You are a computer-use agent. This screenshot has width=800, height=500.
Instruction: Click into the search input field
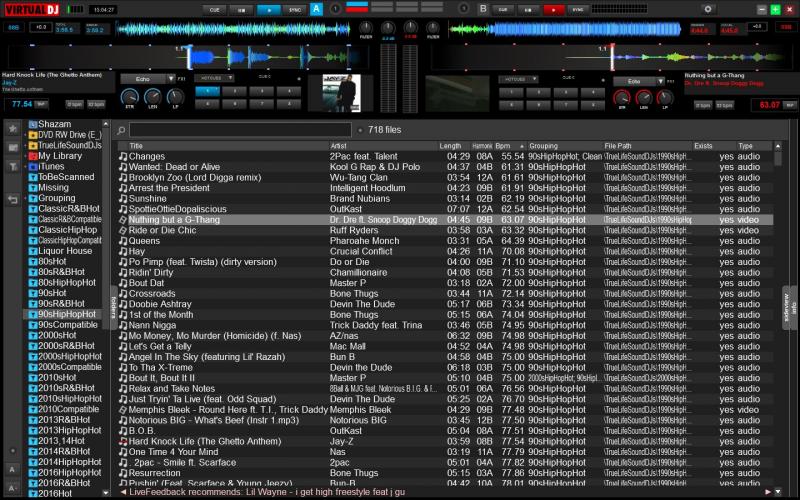(240, 130)
